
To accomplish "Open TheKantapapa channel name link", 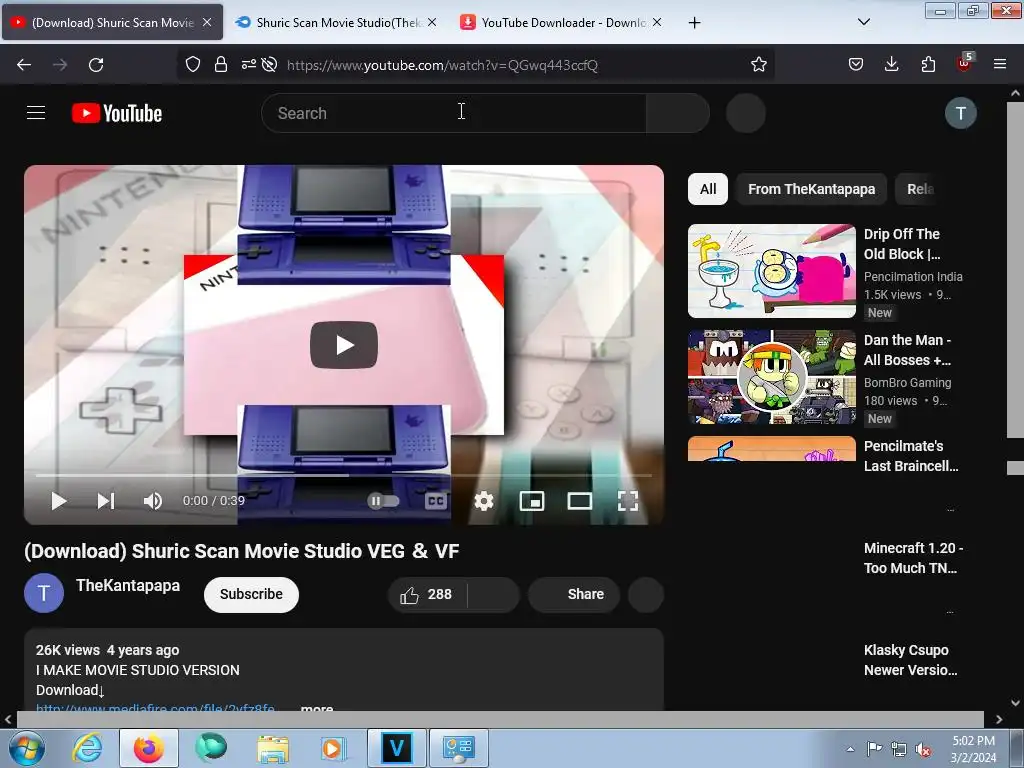I will click(128, 585).
